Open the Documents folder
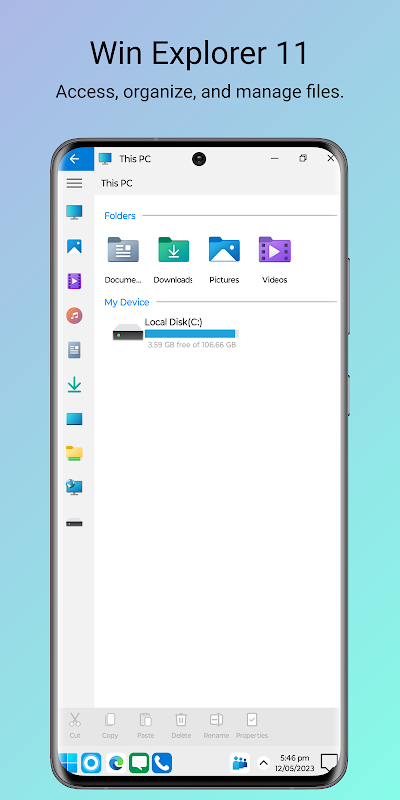Viewport: 400px width, 800px height. tap(123, 260)
